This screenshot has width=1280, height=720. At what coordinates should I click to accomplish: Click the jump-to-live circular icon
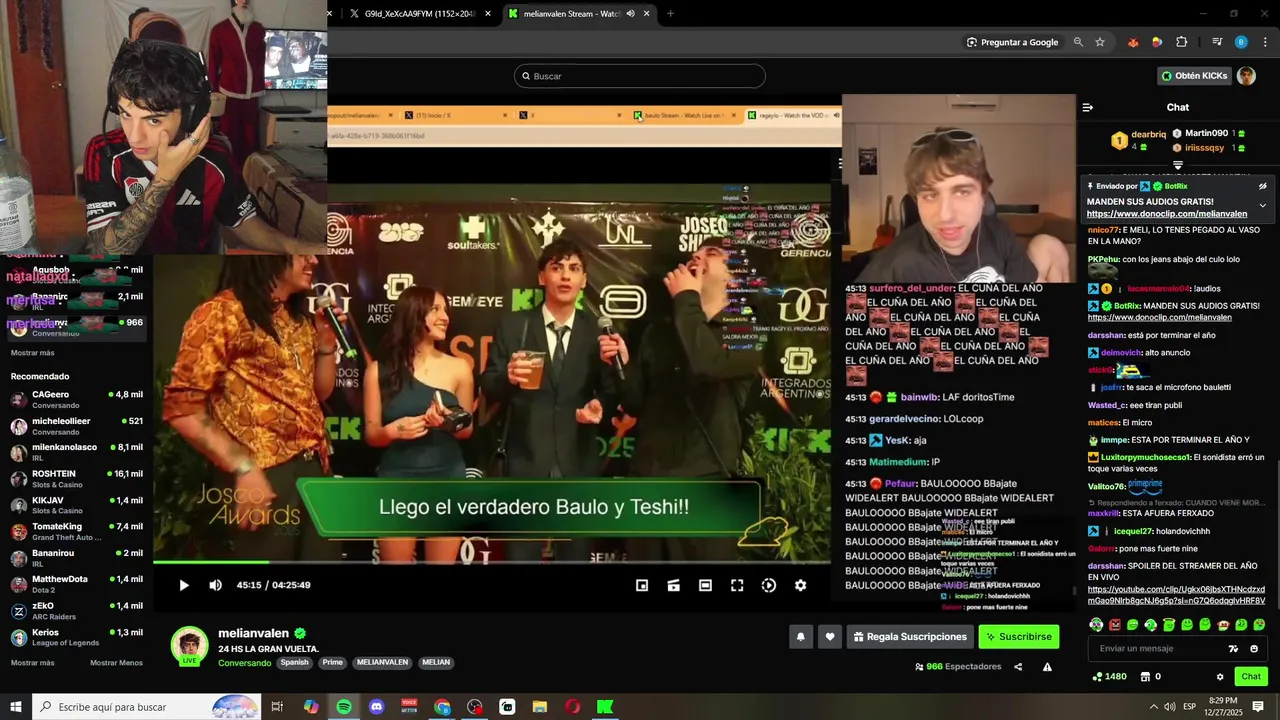[769, 585]
